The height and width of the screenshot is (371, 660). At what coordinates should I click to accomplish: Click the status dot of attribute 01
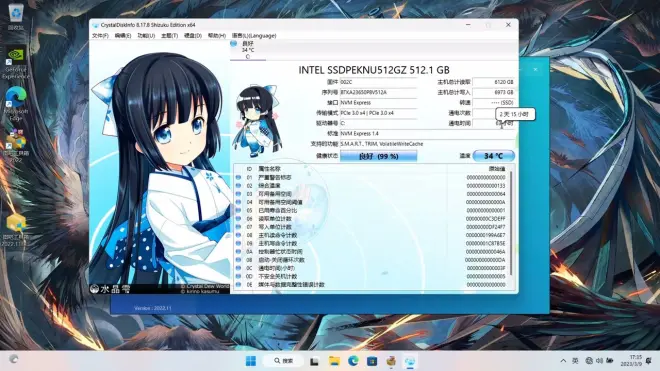[x=238, y=177]
